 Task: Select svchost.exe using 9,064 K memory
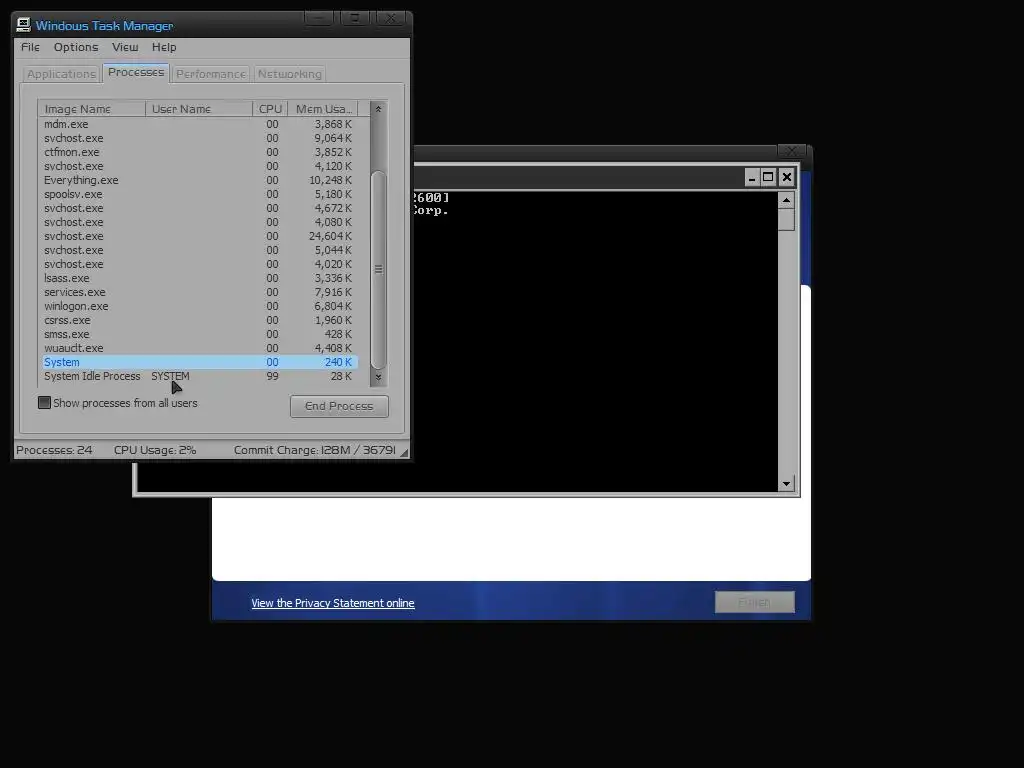point(198,138)
